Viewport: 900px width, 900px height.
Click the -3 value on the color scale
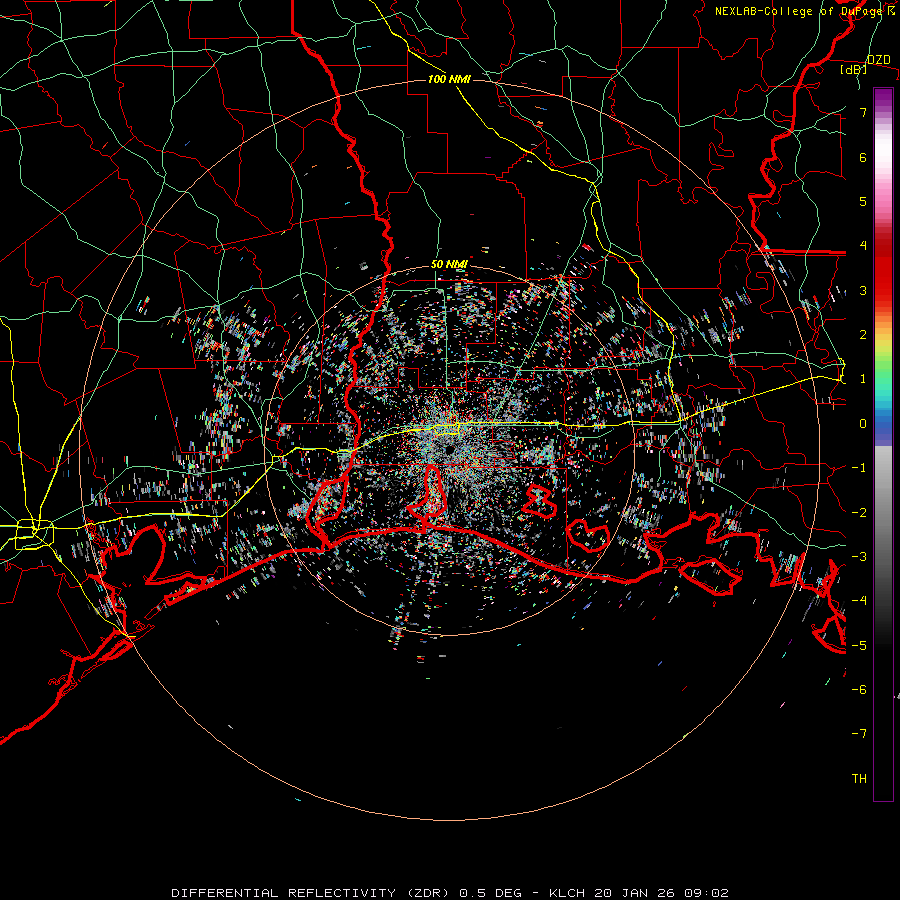pyautogui.click(x=859, y=556)
